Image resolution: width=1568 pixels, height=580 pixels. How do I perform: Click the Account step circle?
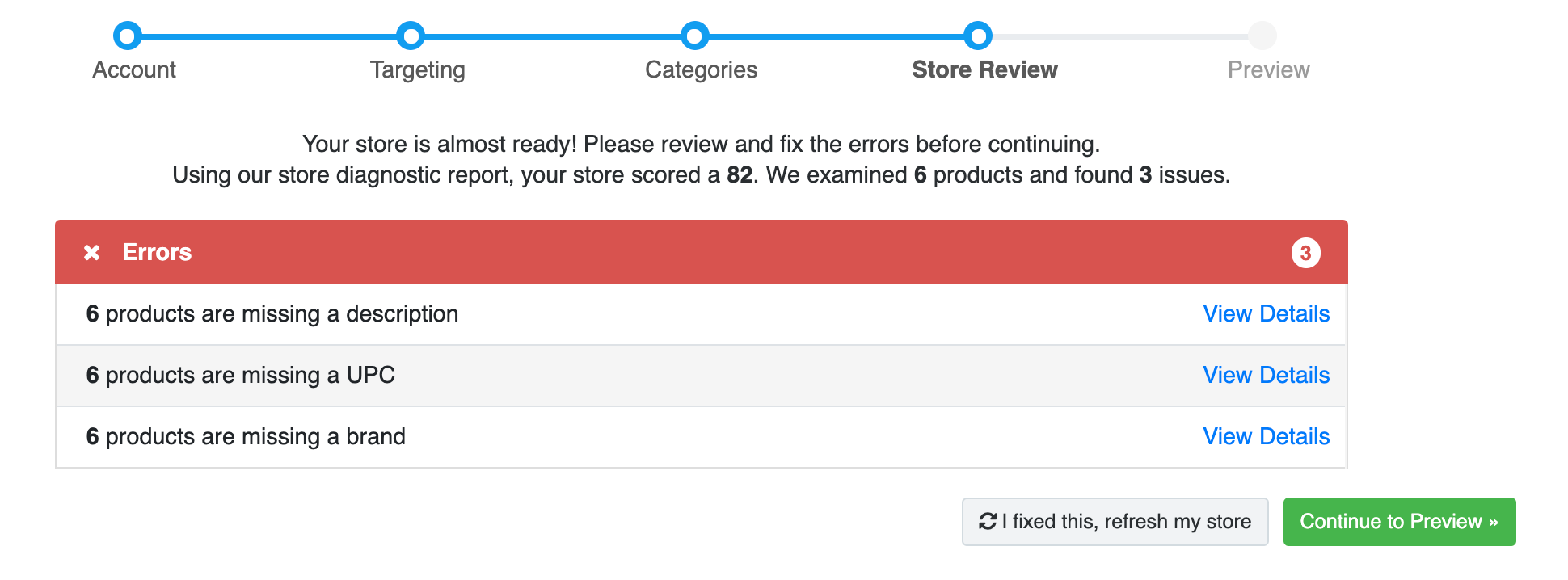coord(128,36)
